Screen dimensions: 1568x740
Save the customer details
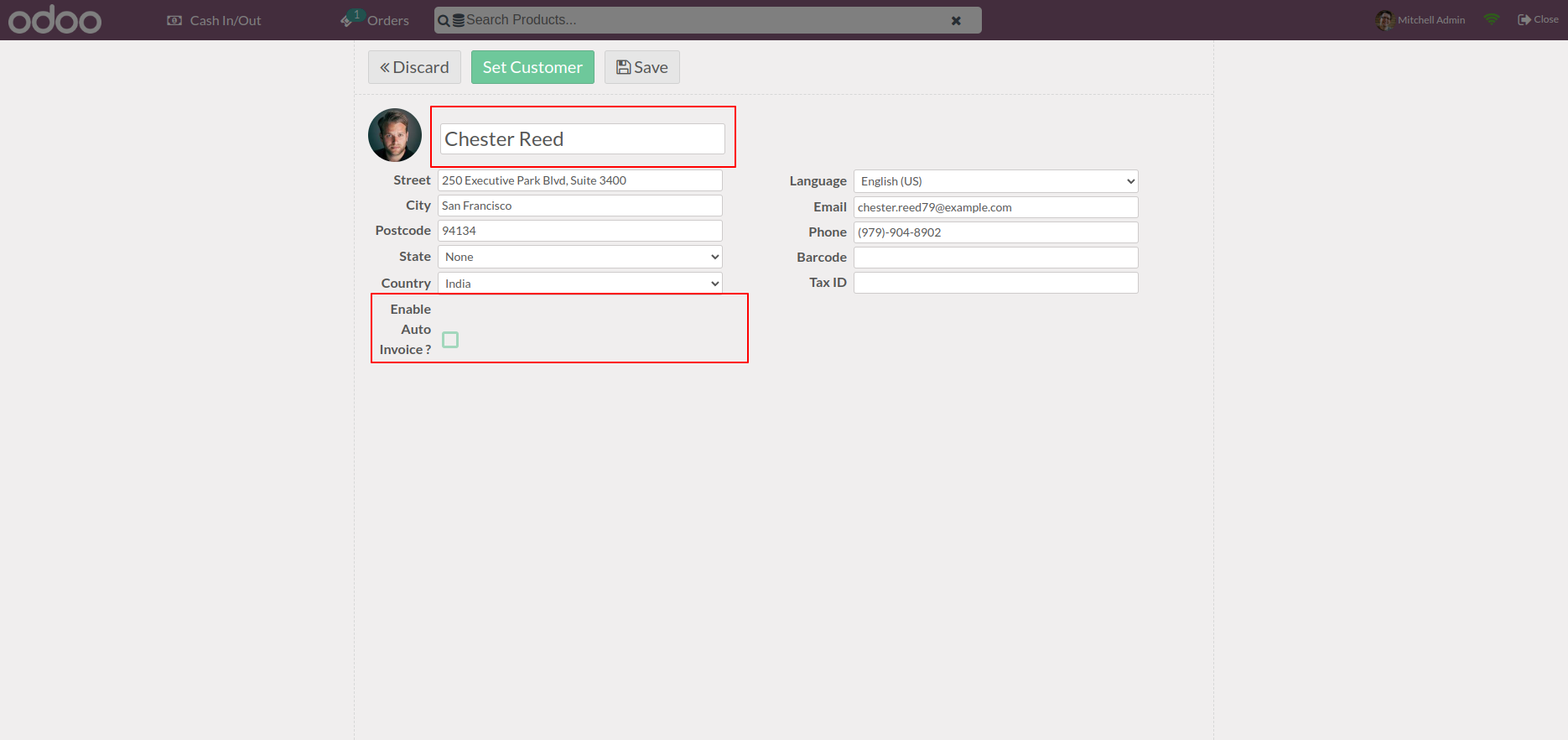click(x=642, y=67)
